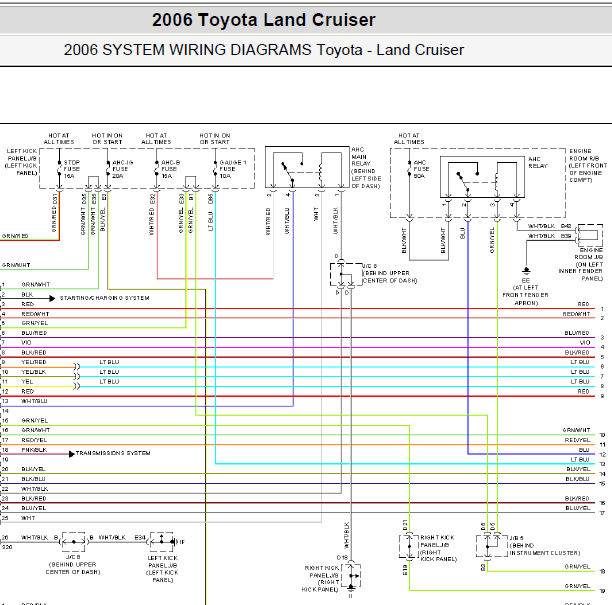Viewport: 612px width, 605px height.
Task: Click the STOP fuse symbol
Action: pos(59,169)
